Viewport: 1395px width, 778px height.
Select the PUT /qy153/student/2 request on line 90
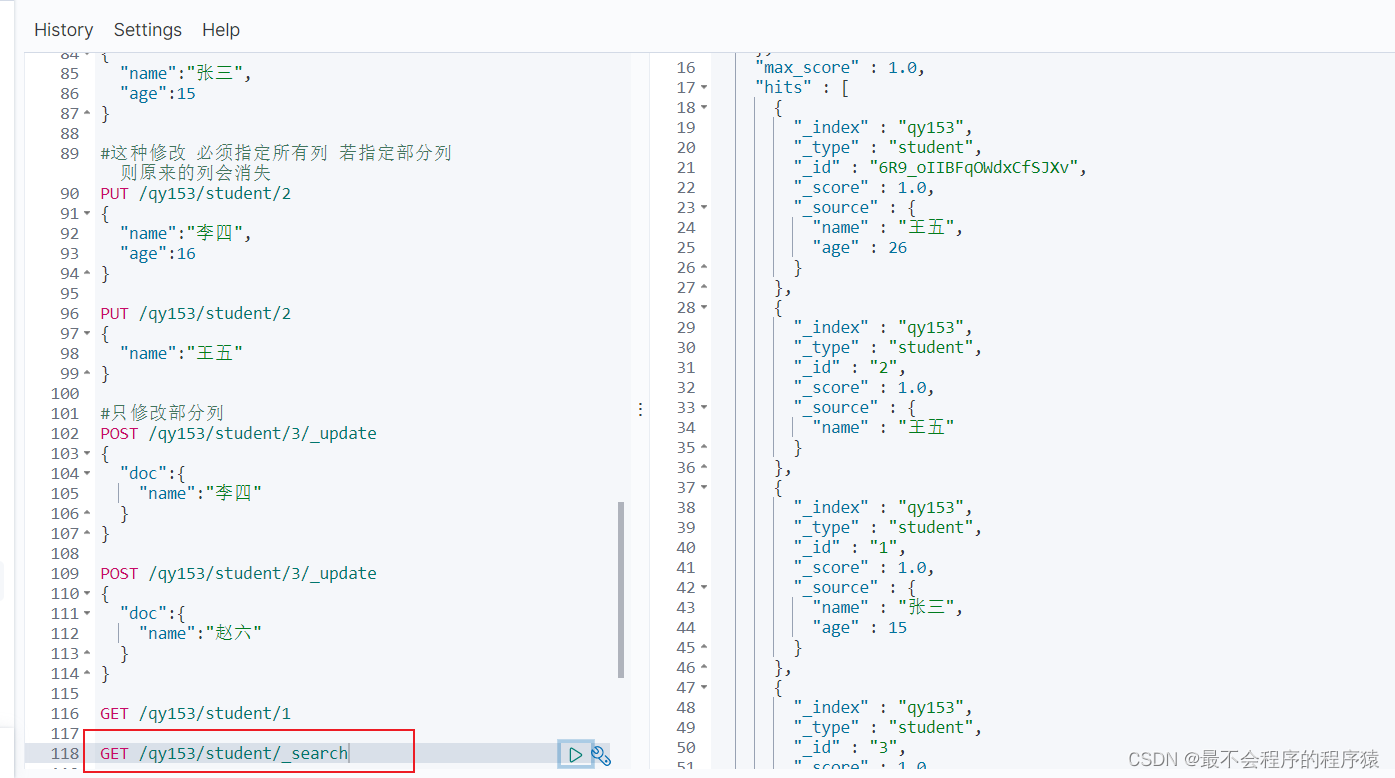pyautogui.click(x=195, y=193)
